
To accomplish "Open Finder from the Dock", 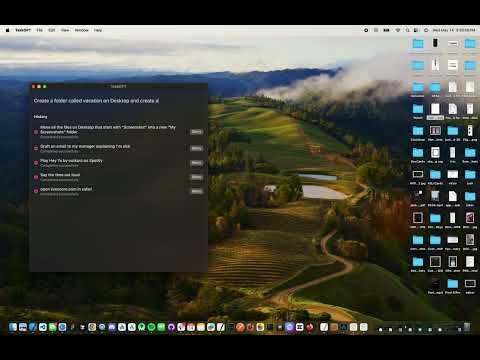I will [x=13, y=327].
